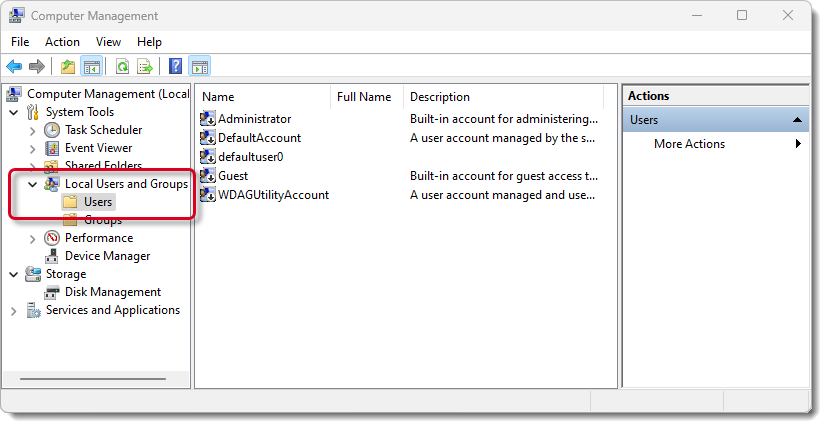Click the Refresh toolbar icon

[122, 67]
